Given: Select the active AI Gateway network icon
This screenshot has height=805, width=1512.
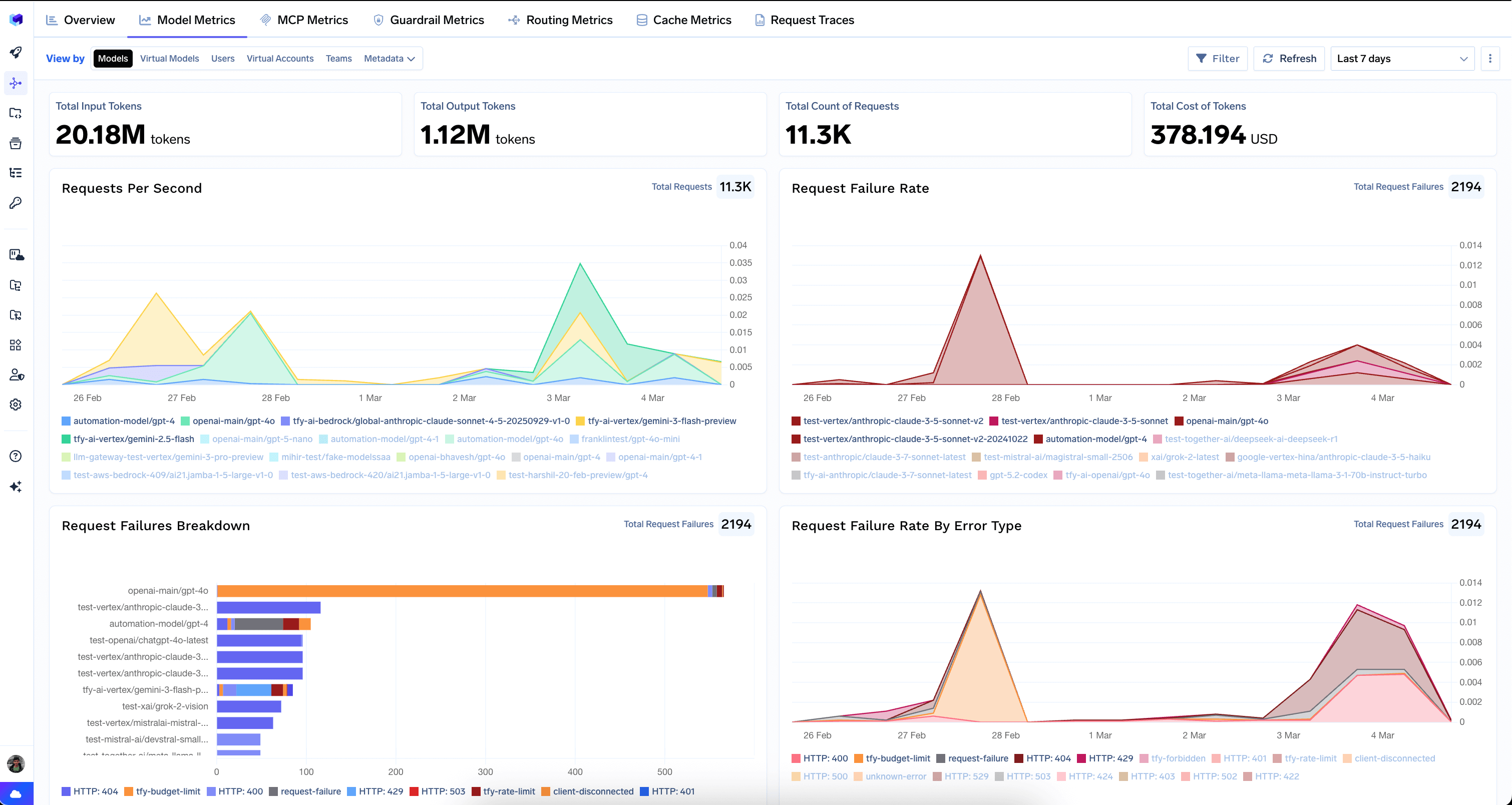Looking at the screenshot, I should (16, 83).
